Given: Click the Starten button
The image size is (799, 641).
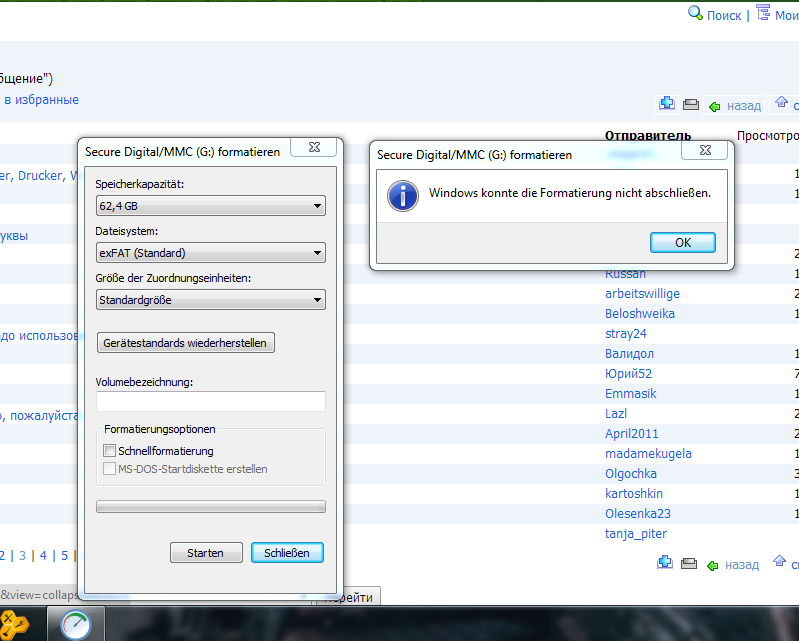Looking at the screenshot, I should point(206,553).
